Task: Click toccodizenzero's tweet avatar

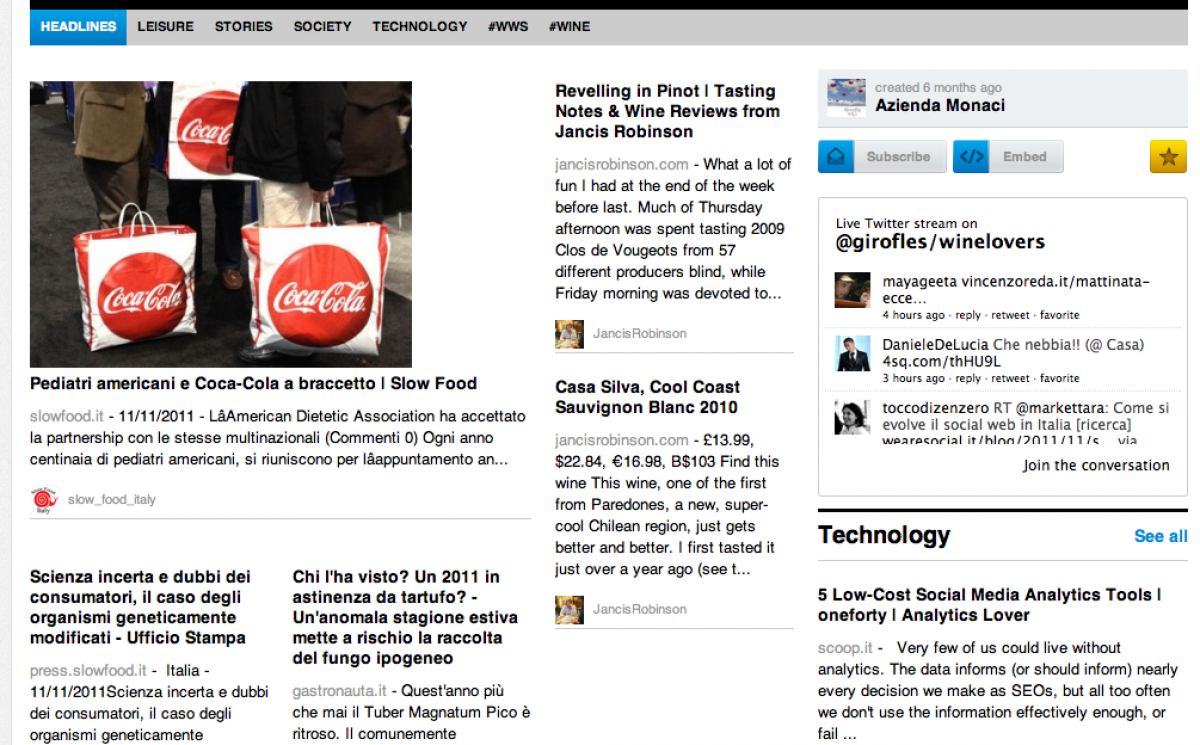Action: (x=852, y=416)
